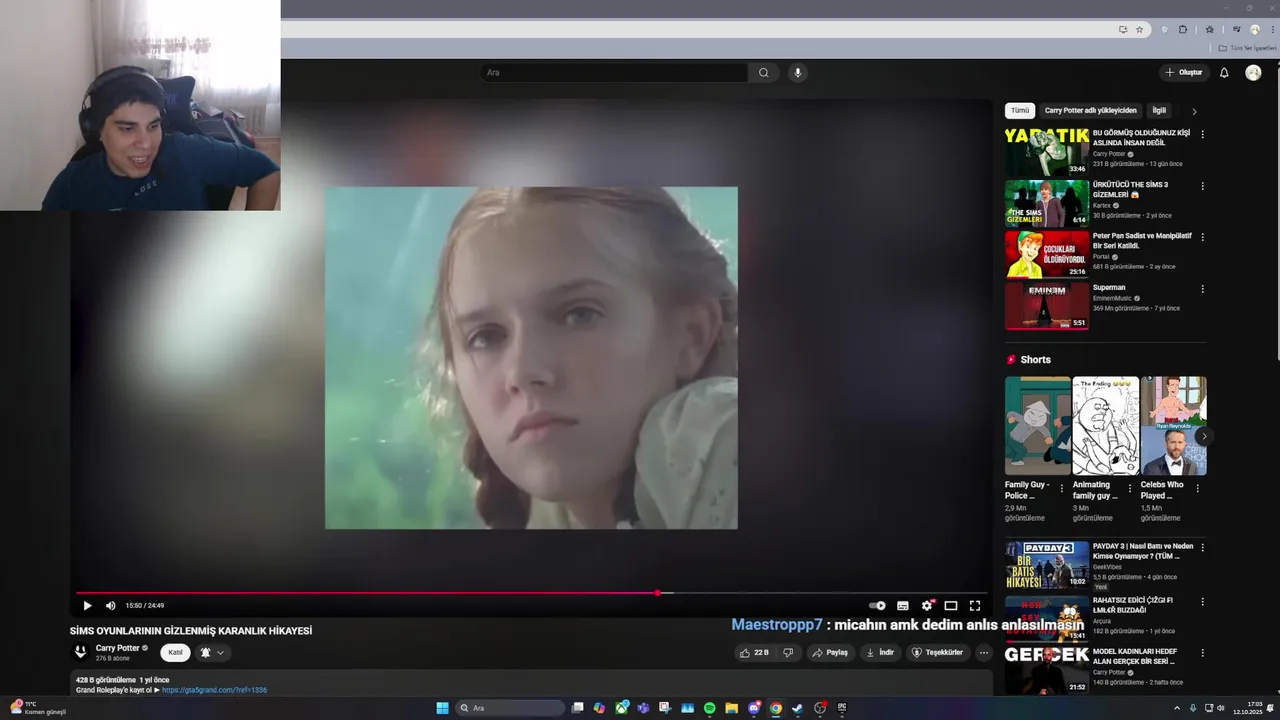Open the Family Guy - Police short
Image resolution: width=1280 pixels, height=720 pixels.
[1037, 426]
